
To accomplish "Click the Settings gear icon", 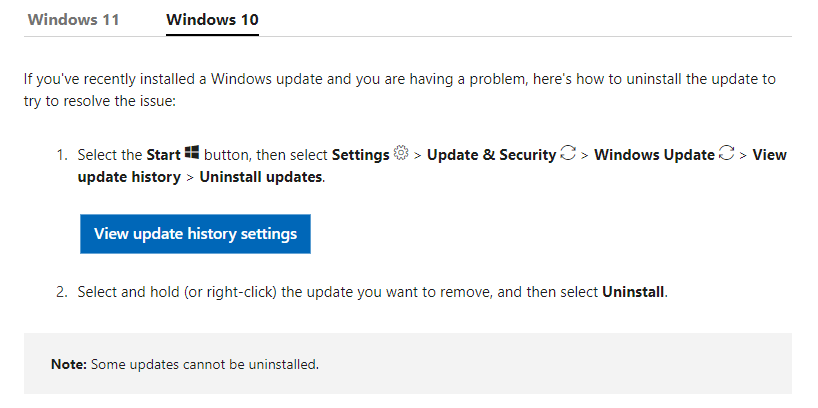I will 401,153.
